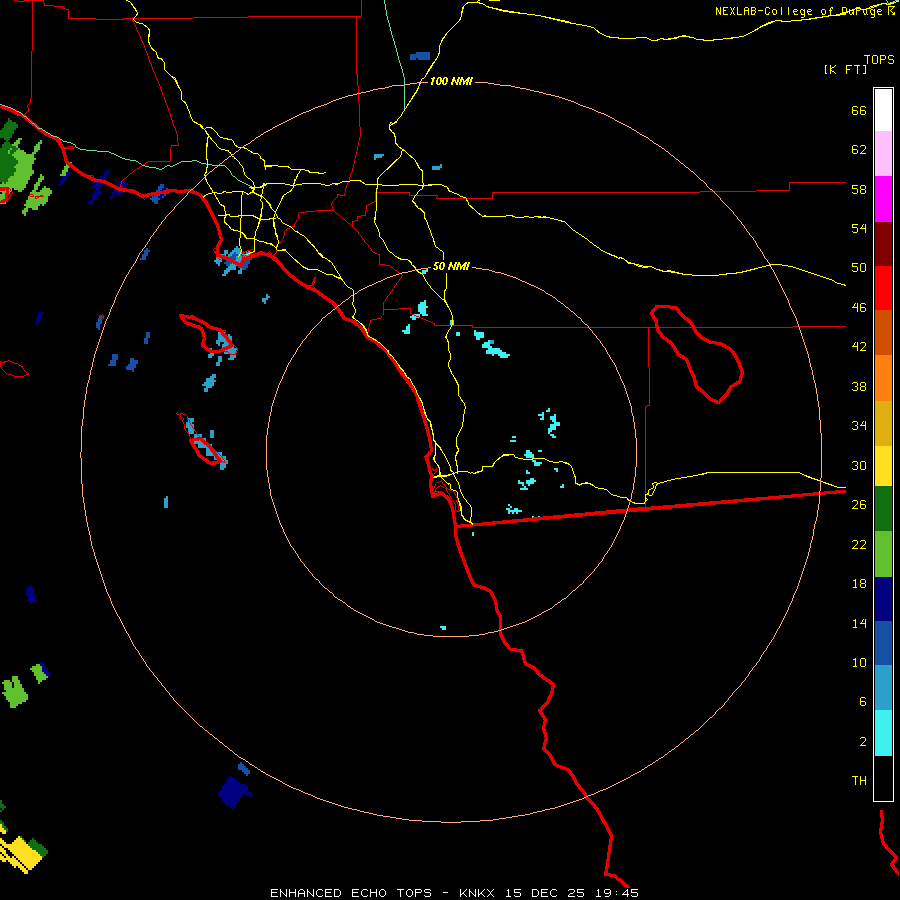The image size is (900, 900).
Task: Click the legend value 58
Action: coord(859,189)
